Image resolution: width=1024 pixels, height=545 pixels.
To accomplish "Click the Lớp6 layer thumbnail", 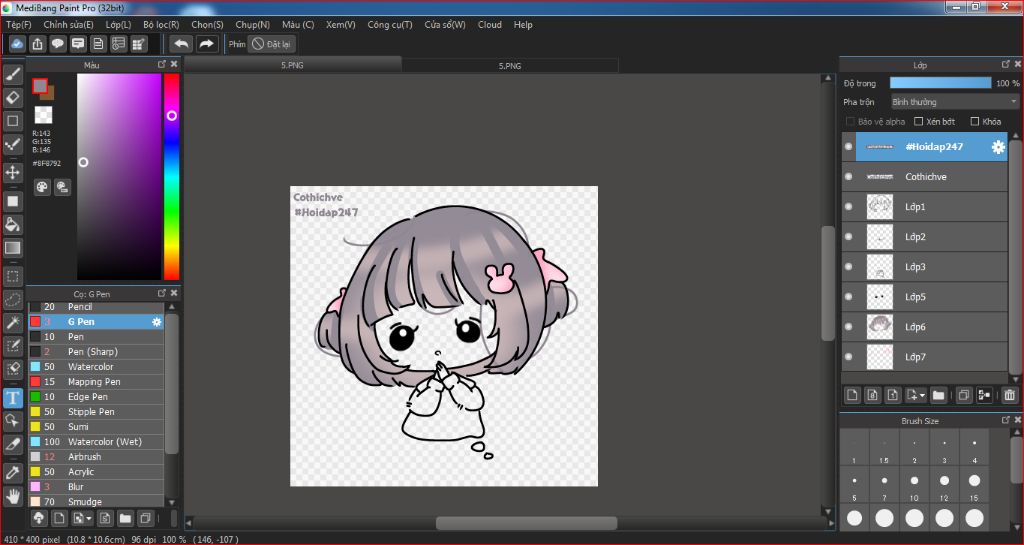I will pyautogui.click(x=880, y=327).
